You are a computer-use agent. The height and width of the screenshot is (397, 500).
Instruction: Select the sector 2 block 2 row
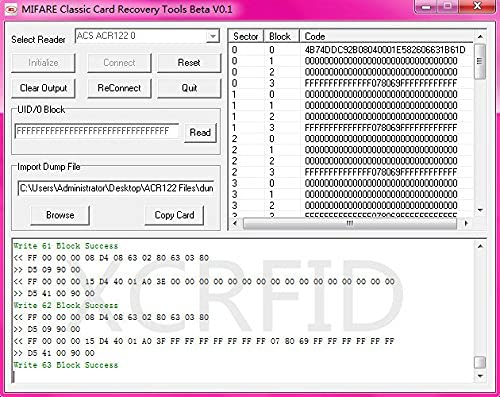[351, 161]
